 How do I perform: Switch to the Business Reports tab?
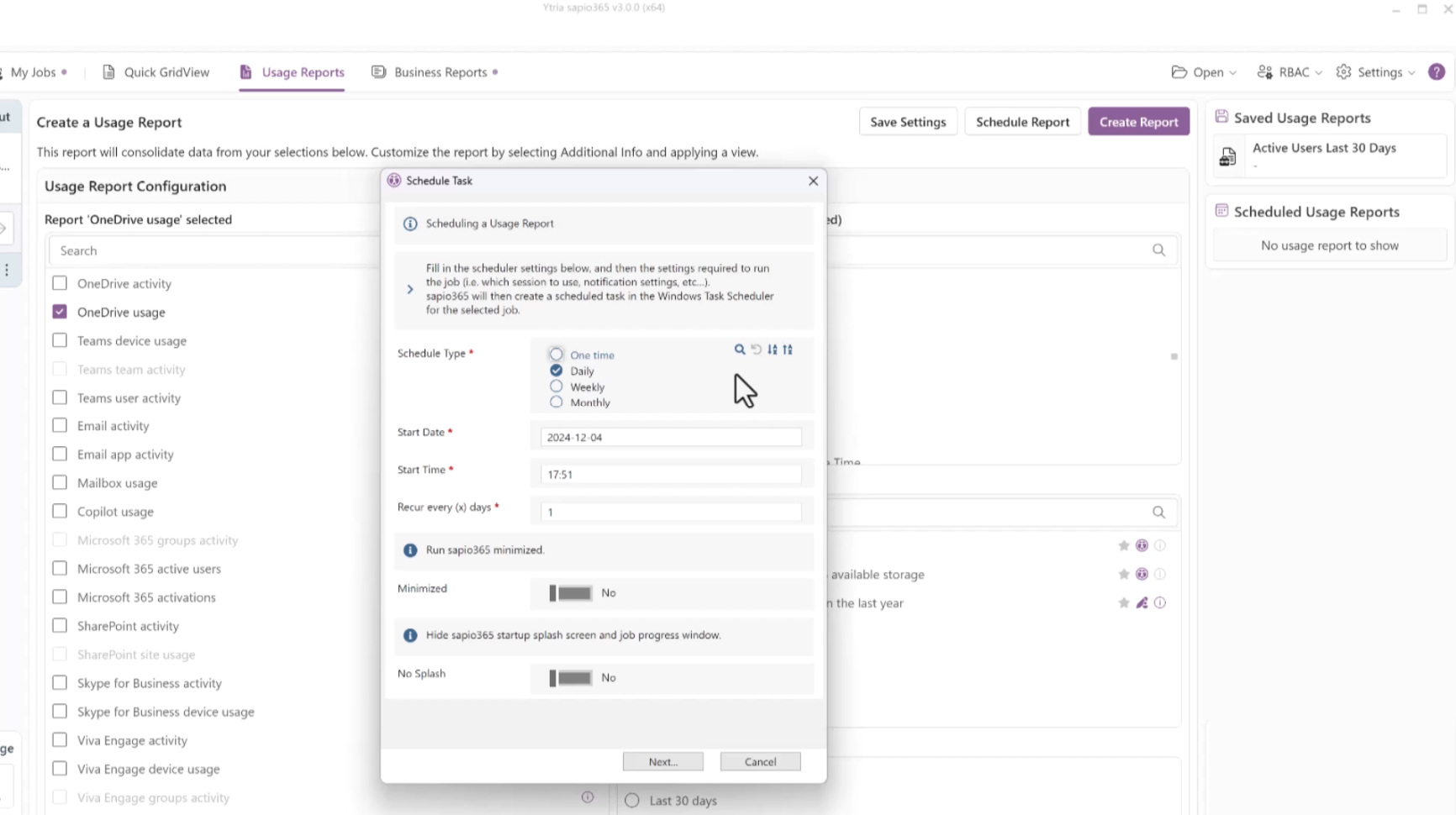[x=435, y=72]
